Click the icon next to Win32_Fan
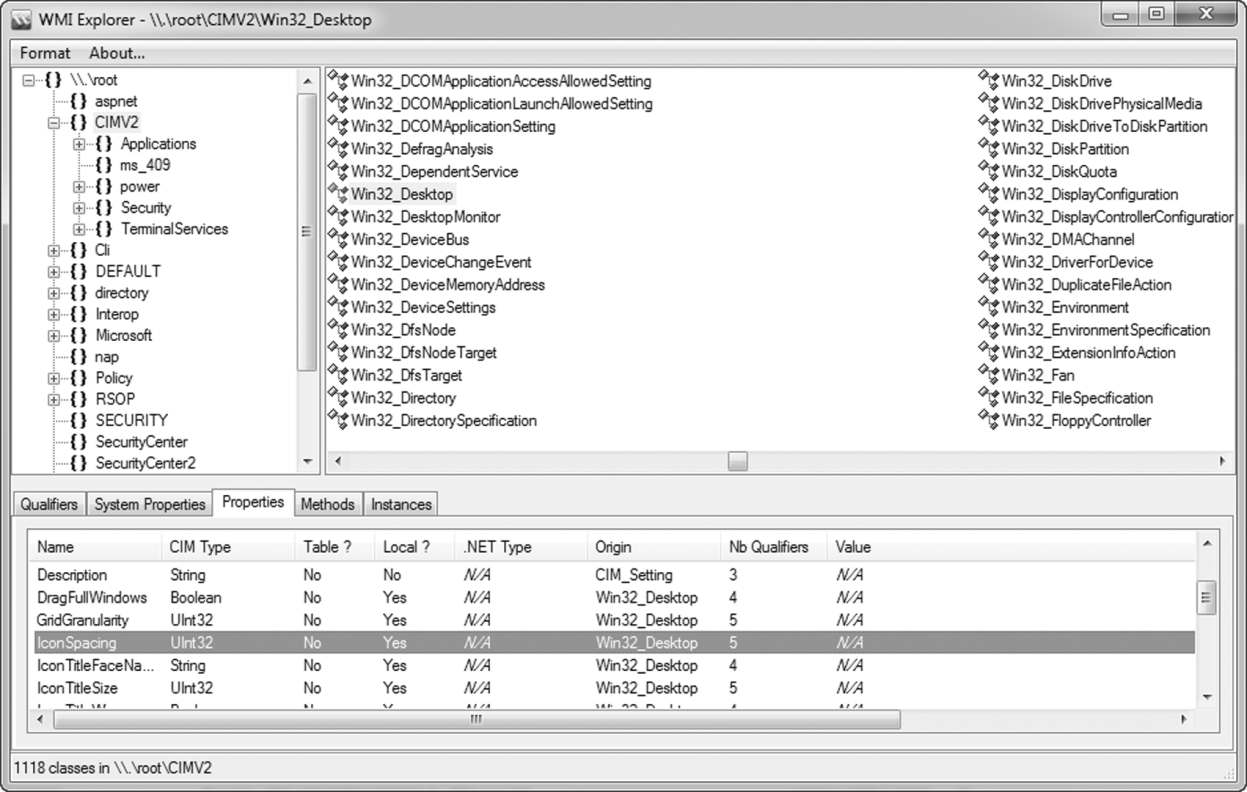Screen dimensions: 1247x792 (989, 375)
